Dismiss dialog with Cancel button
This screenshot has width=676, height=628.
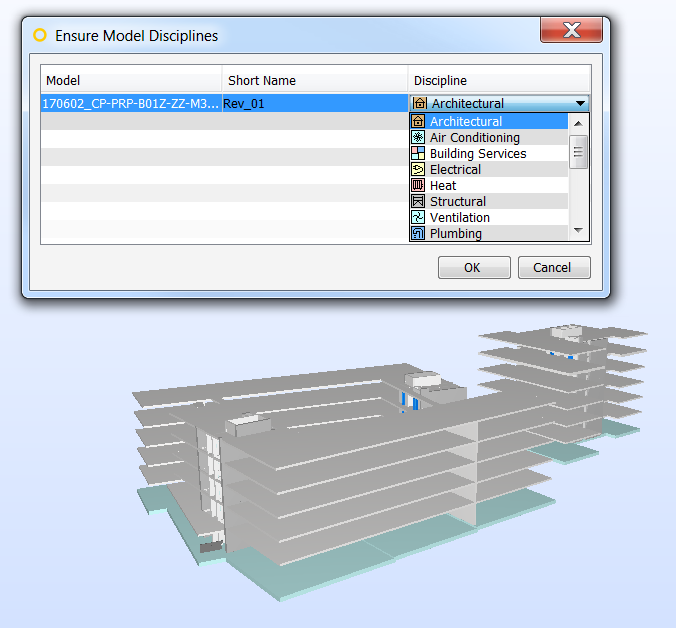click(x=554, y=267)
